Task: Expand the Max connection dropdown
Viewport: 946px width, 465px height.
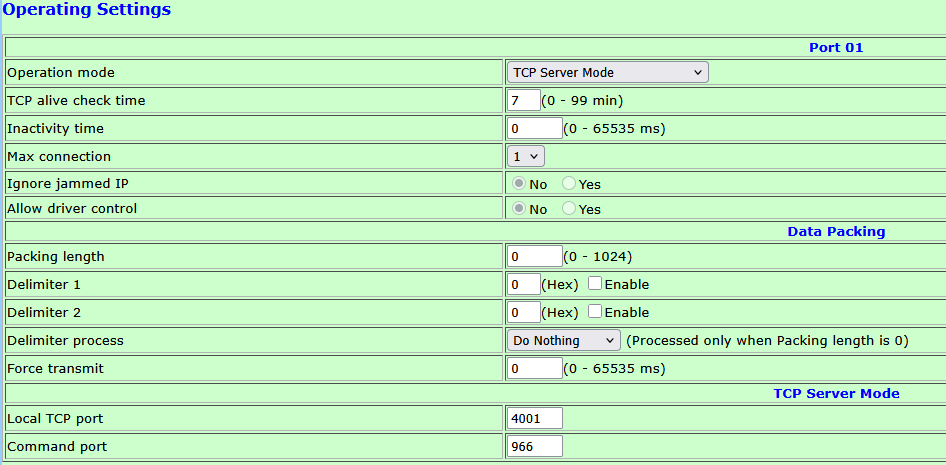Action: point(526,156)
